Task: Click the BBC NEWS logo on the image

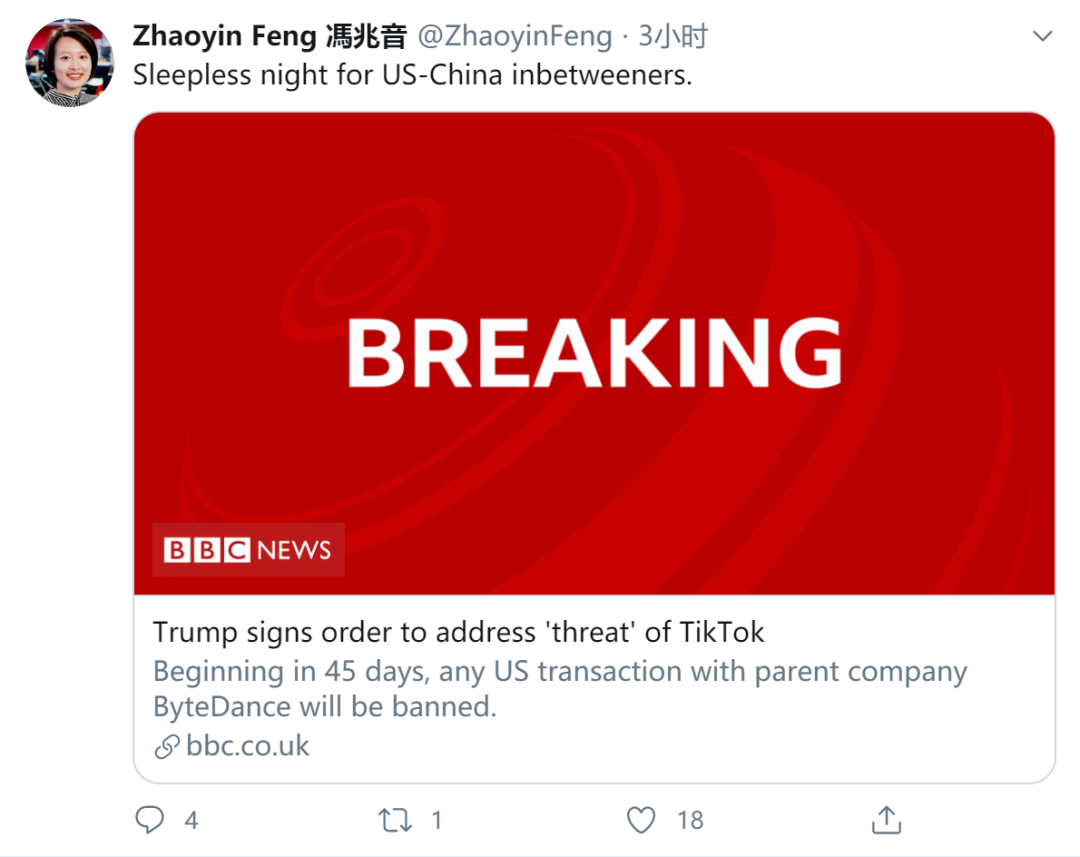Action: [x=246, y=549]
